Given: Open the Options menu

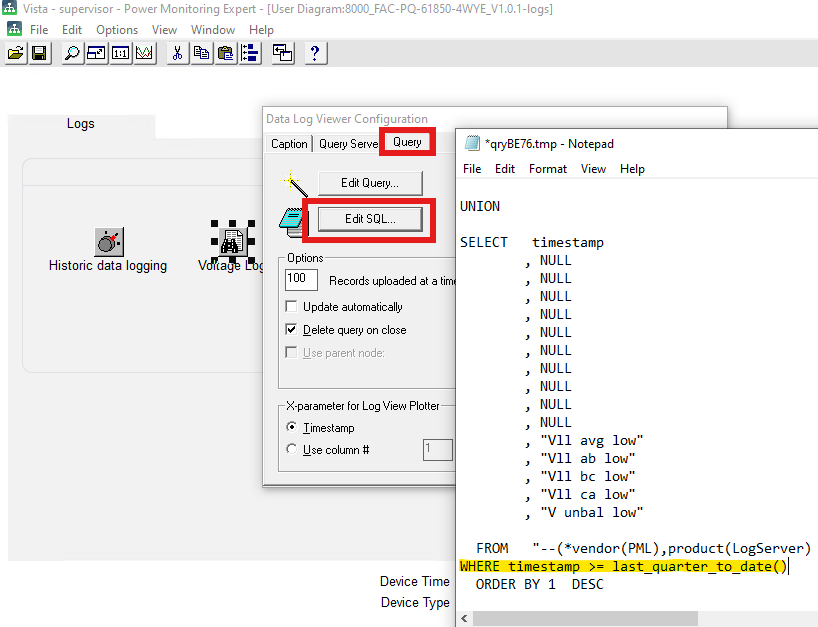Looking at the screenshot, I should click(117, 30).
